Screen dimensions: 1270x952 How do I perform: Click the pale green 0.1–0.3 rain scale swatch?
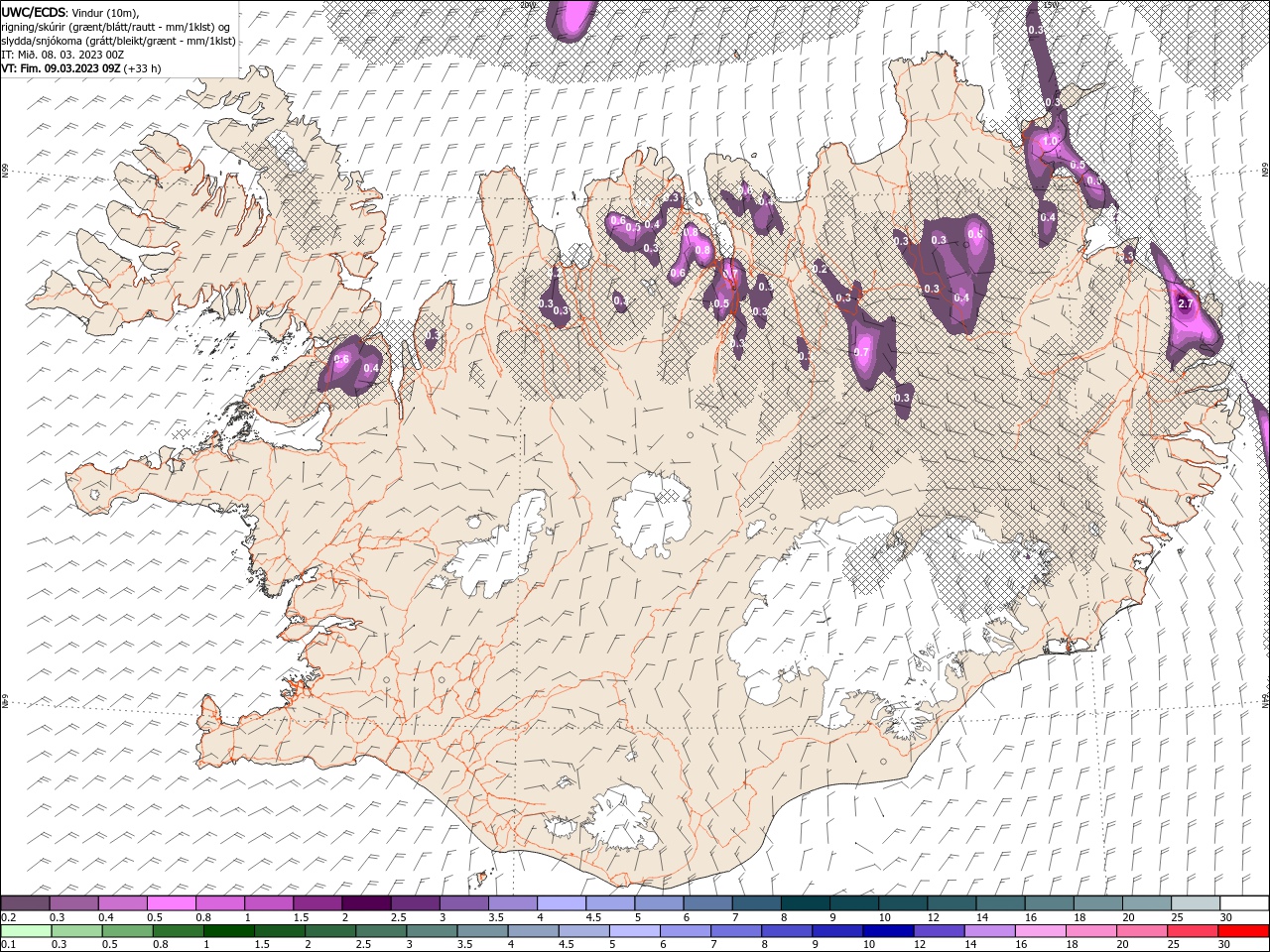26,931
